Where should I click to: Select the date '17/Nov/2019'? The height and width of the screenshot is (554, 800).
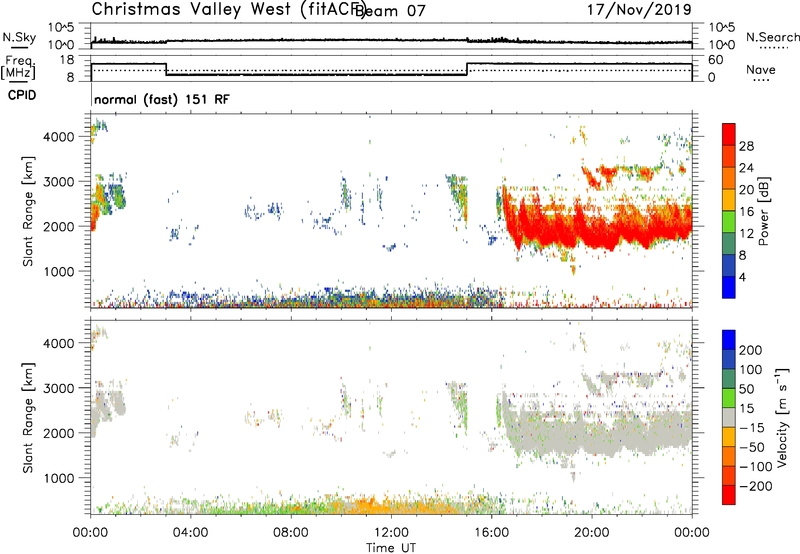[639, 9]
